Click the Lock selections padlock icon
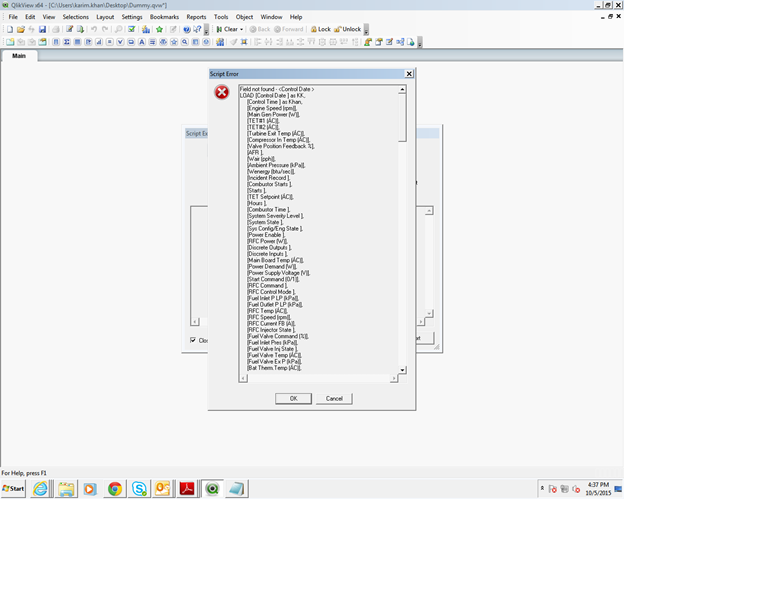Viewport: 768px width, 614px height. [x=320, y=29]
